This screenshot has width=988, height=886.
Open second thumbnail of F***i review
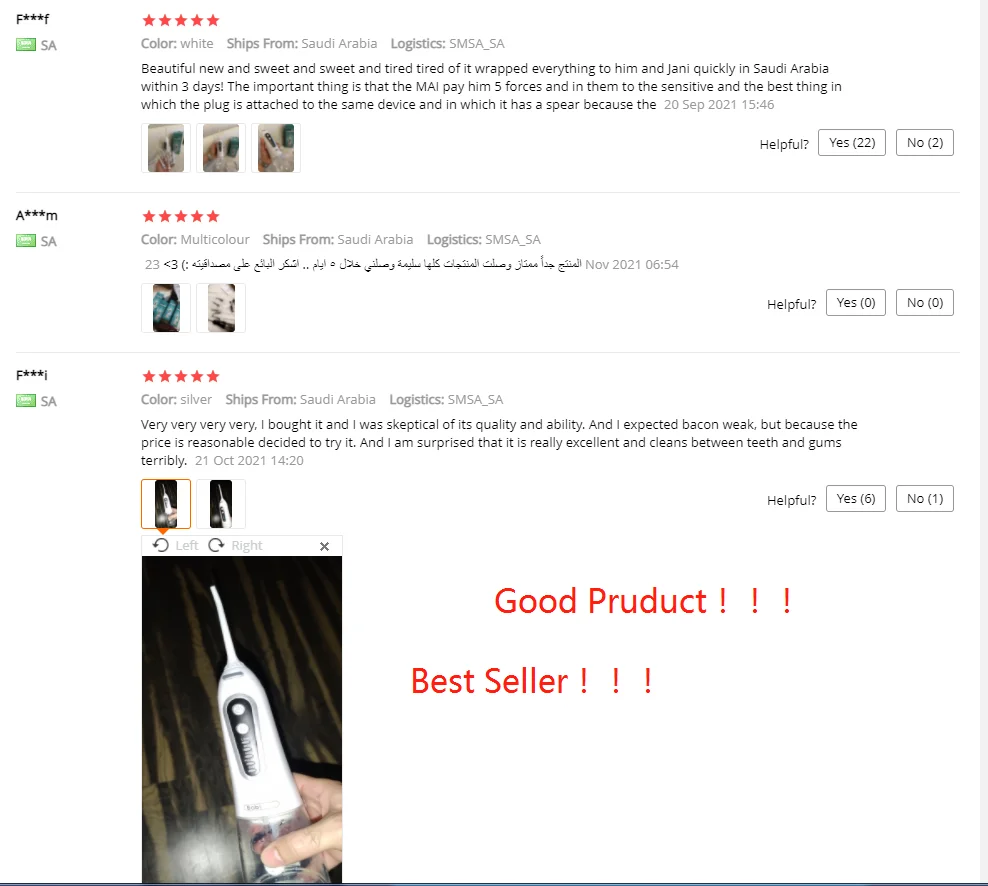click(221, 504)
